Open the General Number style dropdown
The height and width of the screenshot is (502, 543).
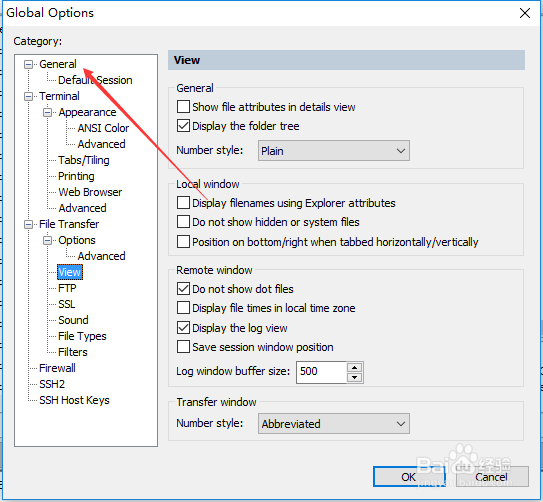[x=333, y=151]
